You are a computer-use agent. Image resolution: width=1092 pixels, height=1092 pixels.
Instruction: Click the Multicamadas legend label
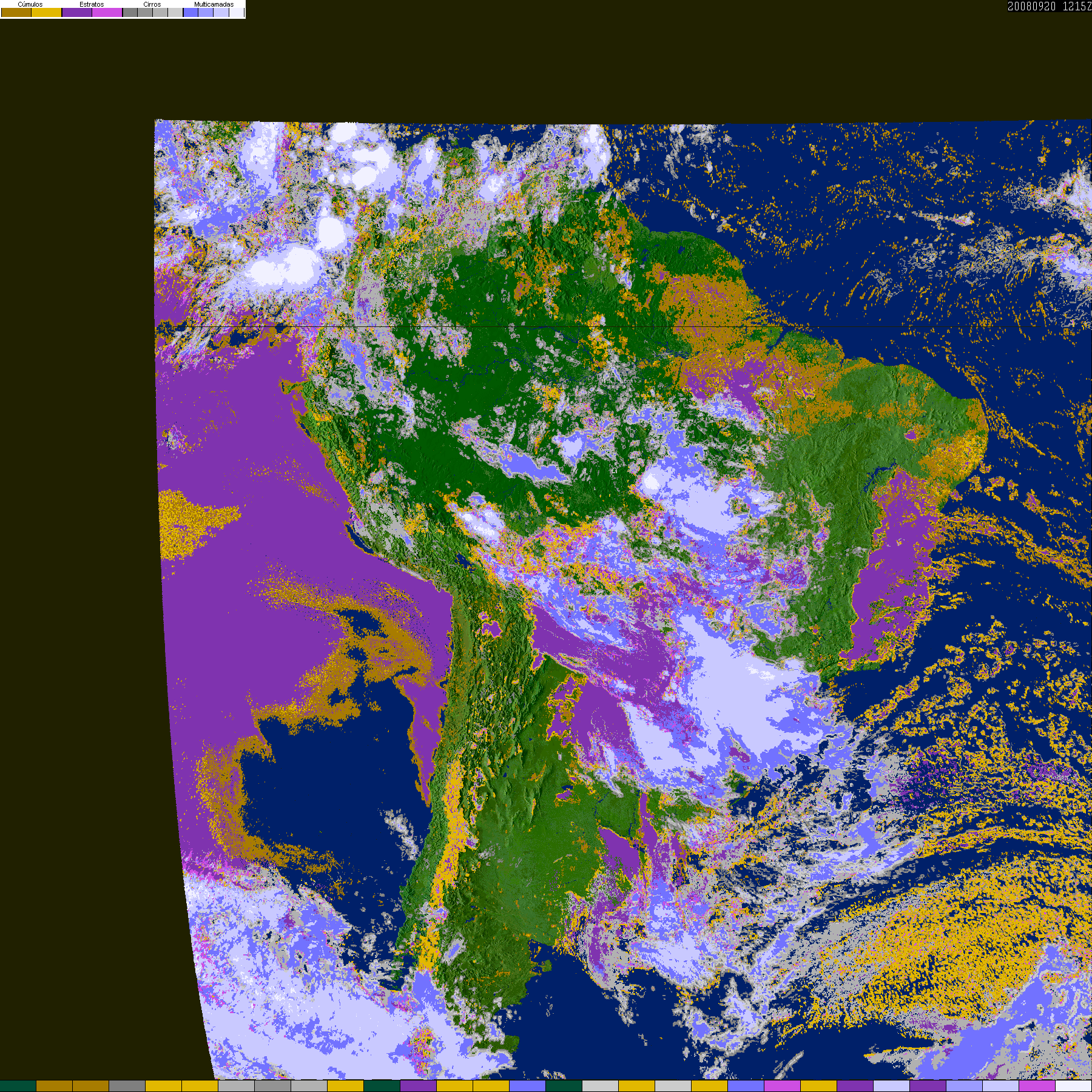pyautogui.click(x=214, y=4)
